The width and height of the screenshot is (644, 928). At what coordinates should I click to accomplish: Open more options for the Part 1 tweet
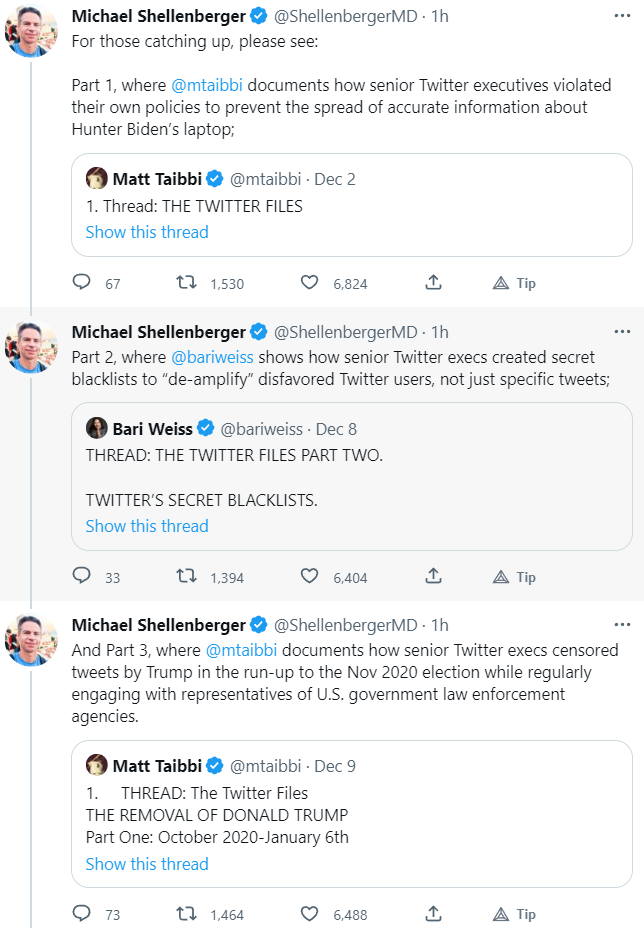pos(622,18)
